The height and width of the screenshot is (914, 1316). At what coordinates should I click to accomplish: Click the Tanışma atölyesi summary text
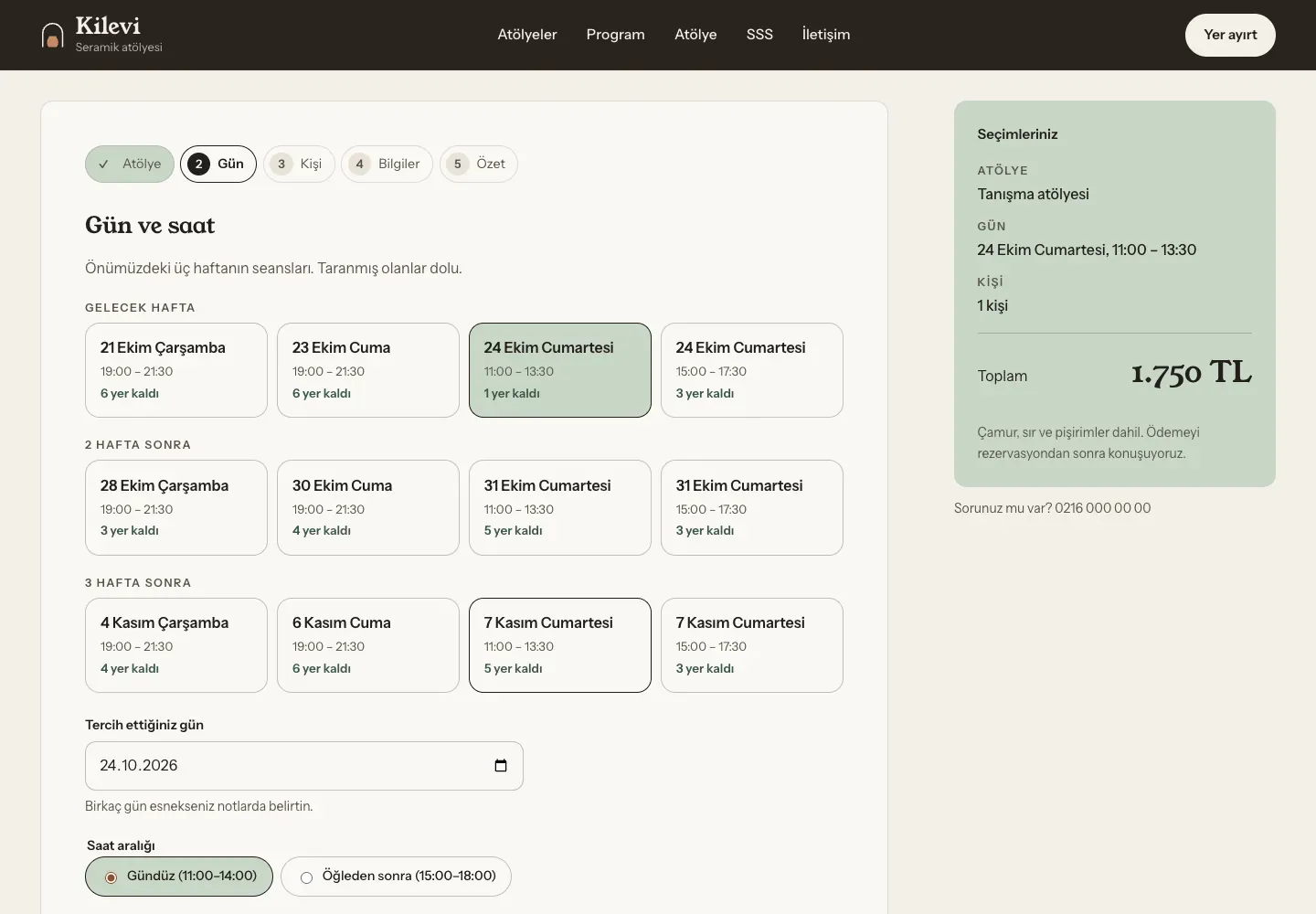[1033, 194]
